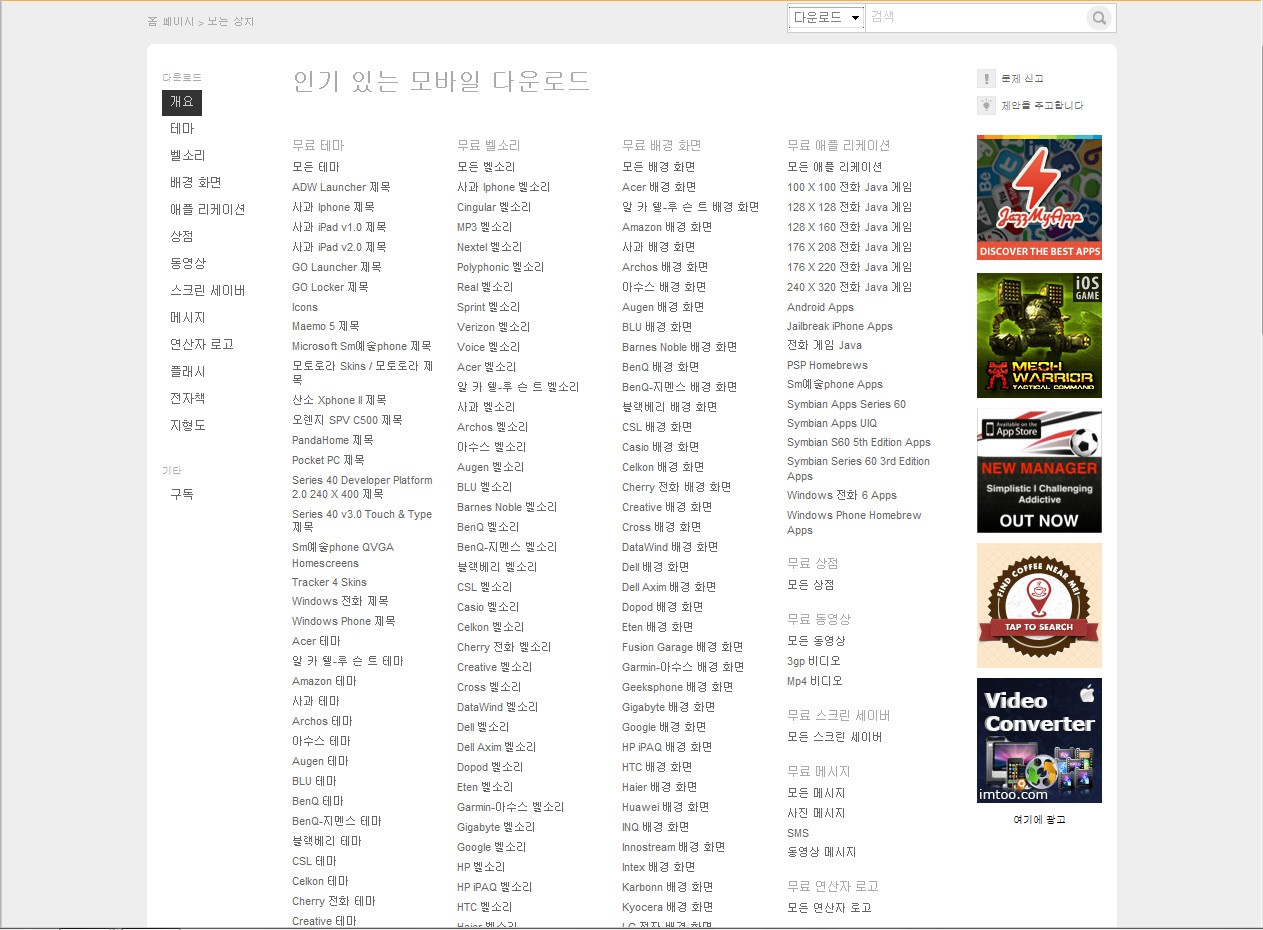Click the New Manager App Store ad
1263x930 pixels.
point(1039,470)
